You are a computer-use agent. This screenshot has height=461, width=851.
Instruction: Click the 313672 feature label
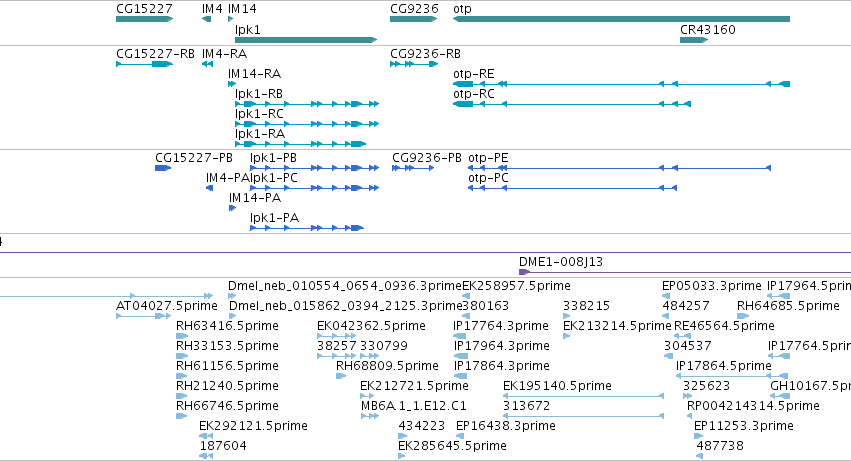pyautogui.click(x=526, y=406)
